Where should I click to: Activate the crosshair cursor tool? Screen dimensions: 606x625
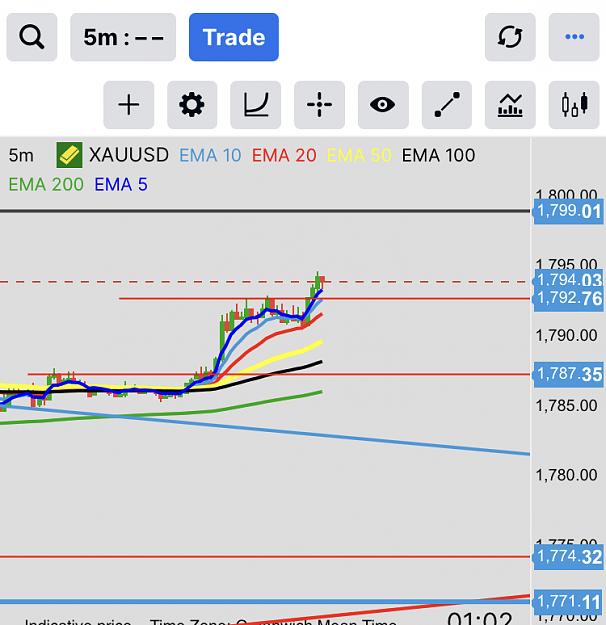tap(319, 105)
